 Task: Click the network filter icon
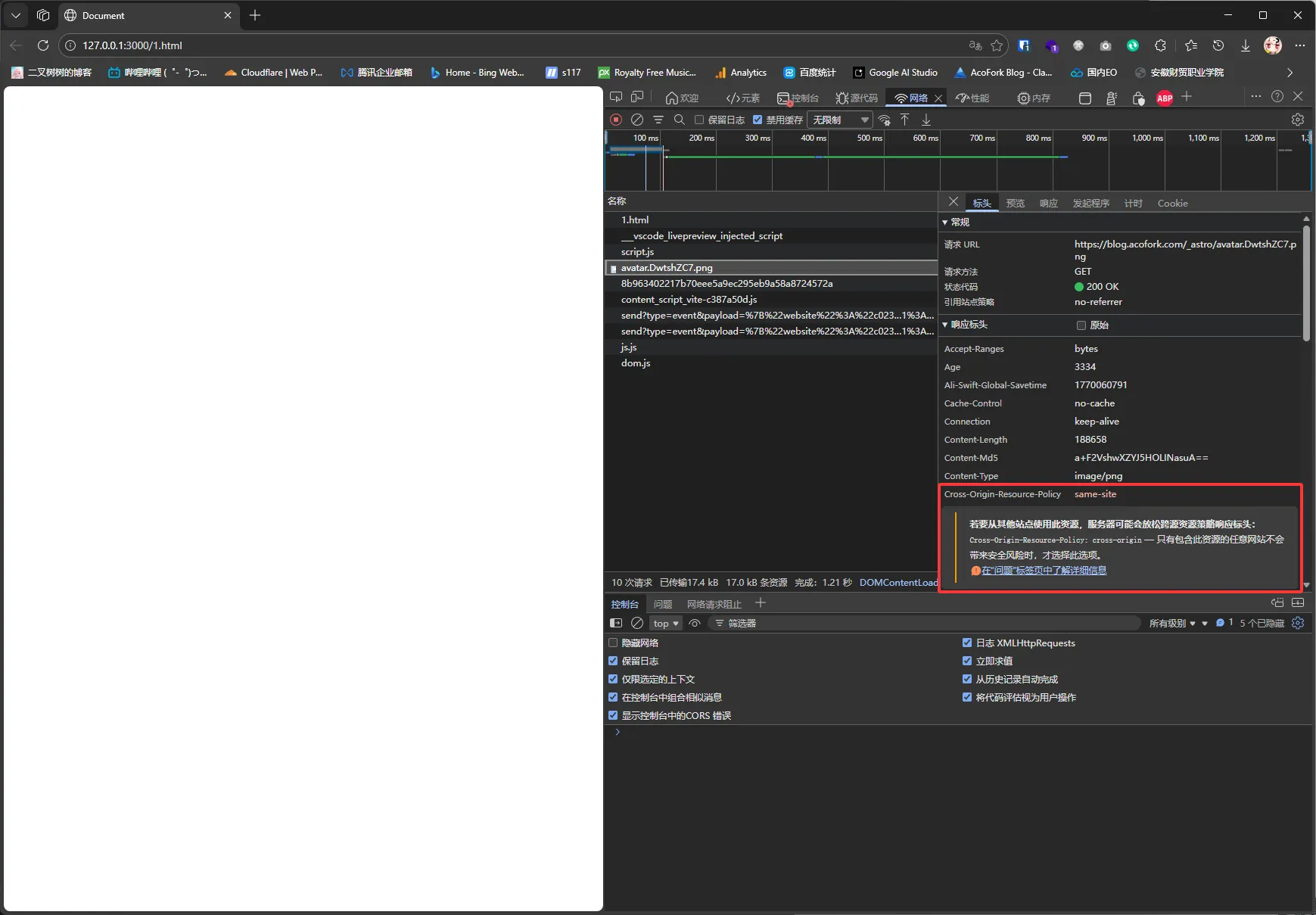click(658, 120)
